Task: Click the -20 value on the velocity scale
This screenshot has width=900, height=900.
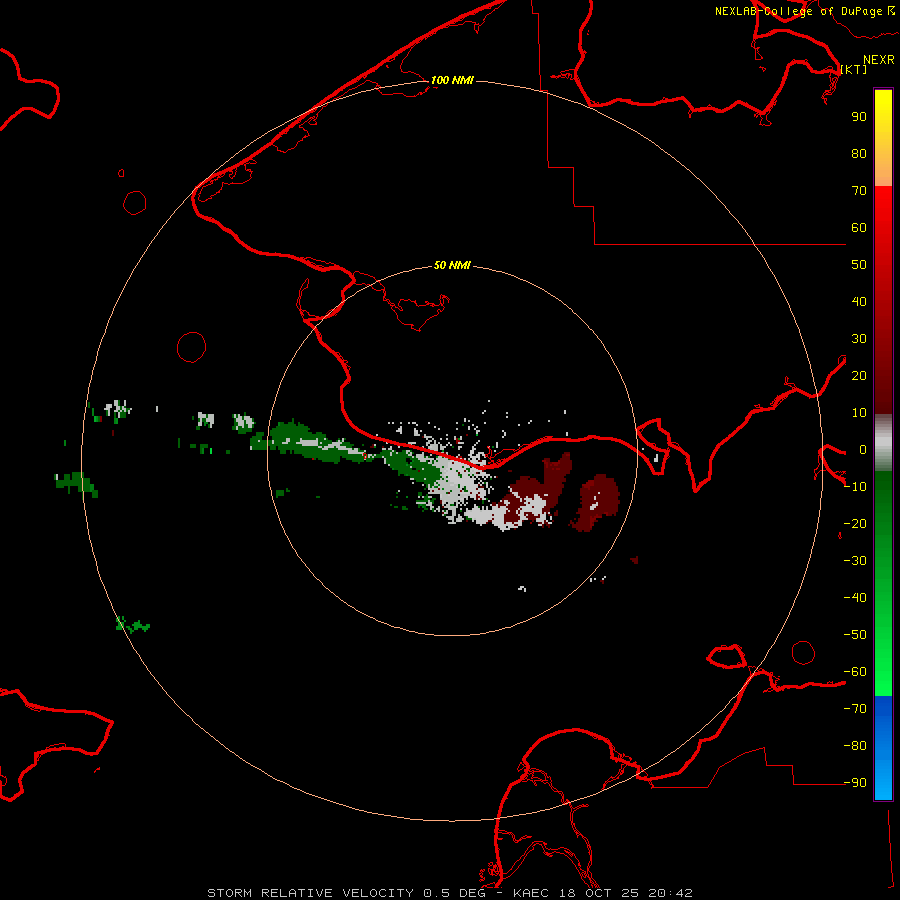Action: pos(855,523)
